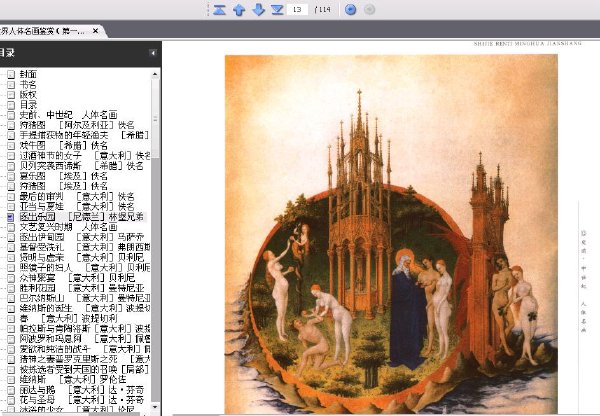Image resolution: width=600 pixels, height=416 pixels.
Task: Open 过酒神节的女子 entry
Action: (x=85, y=155)
